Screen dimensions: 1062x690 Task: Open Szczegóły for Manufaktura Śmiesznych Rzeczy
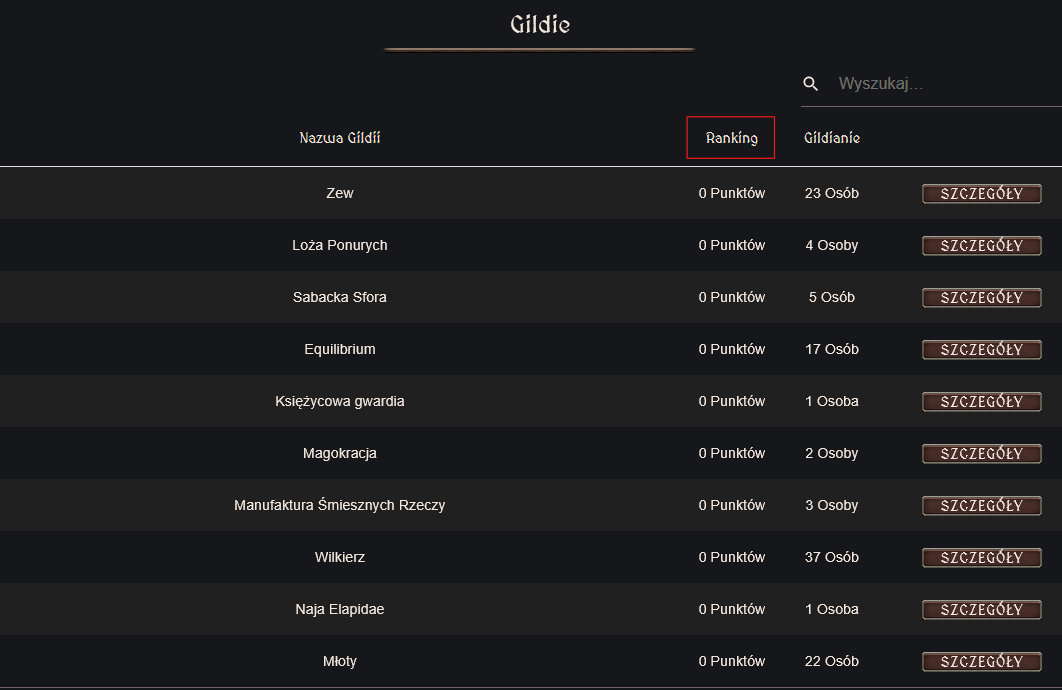981,506
